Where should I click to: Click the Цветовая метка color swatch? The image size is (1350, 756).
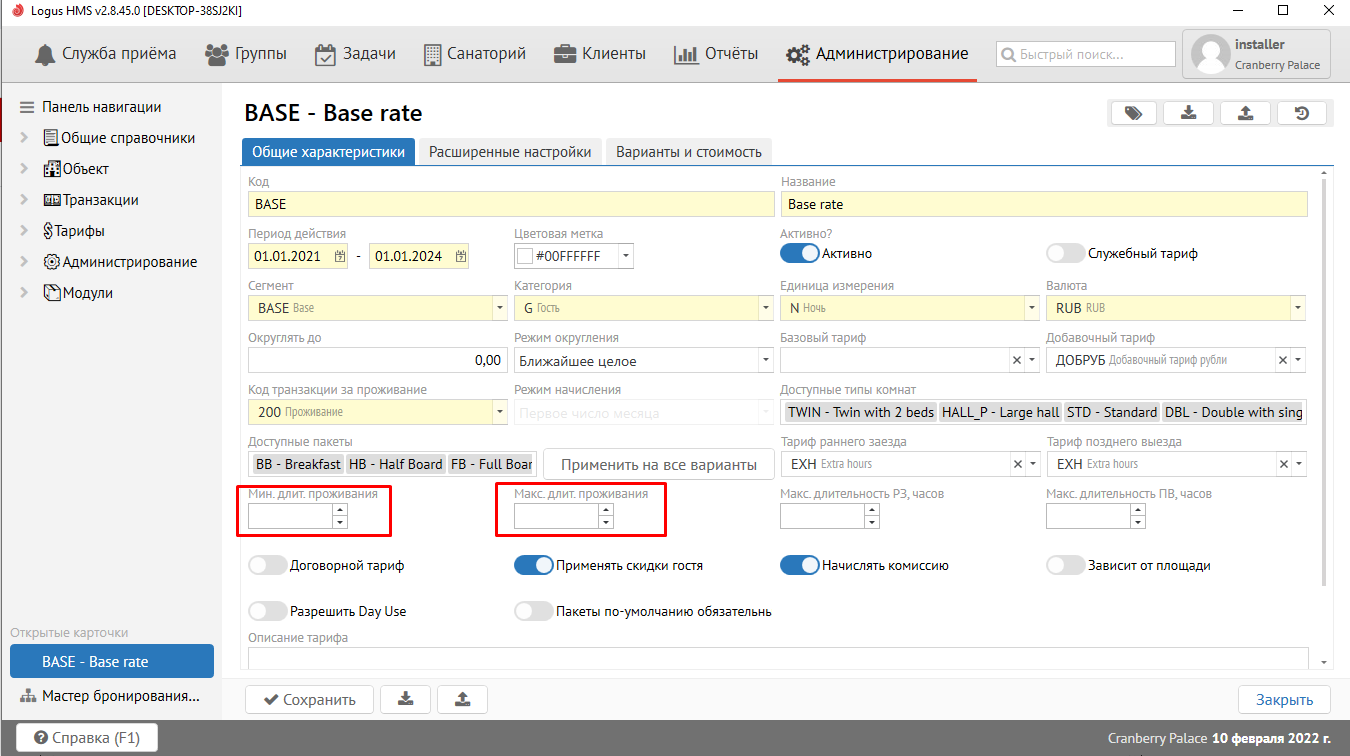pos(524,257)
